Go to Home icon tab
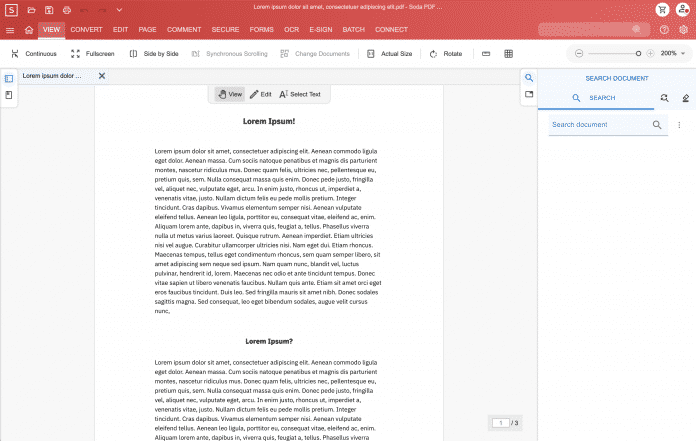This screenshot has height=441, width=696. tap(29, 30)
